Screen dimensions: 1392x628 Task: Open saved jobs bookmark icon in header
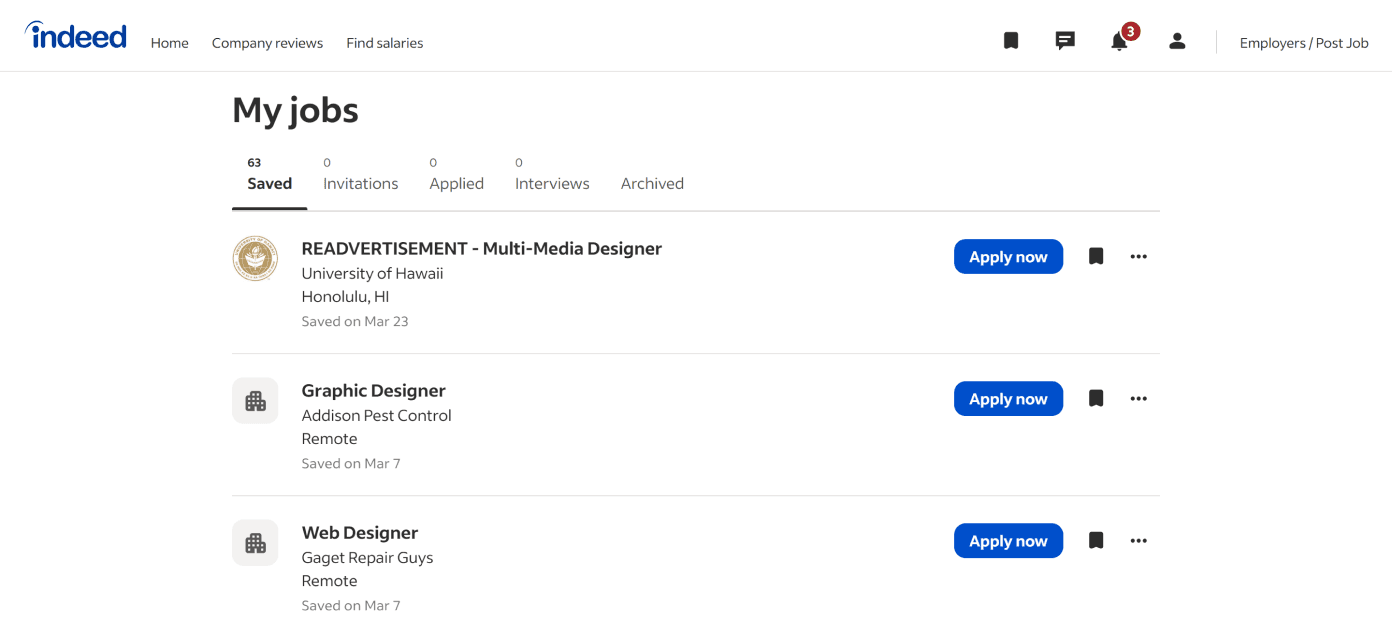[1011, 41]
